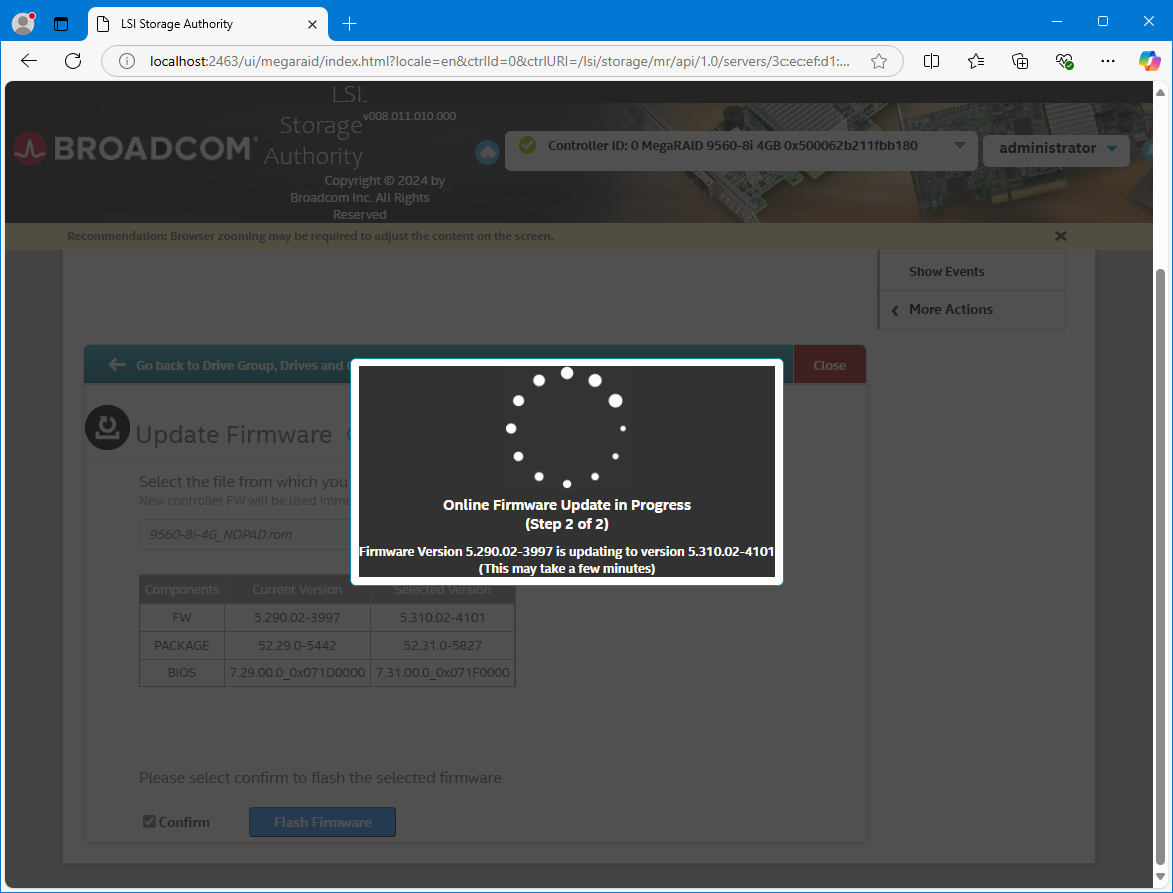Click the firmware file name field
Viewport: 1173px width, 893px height.
245,535
